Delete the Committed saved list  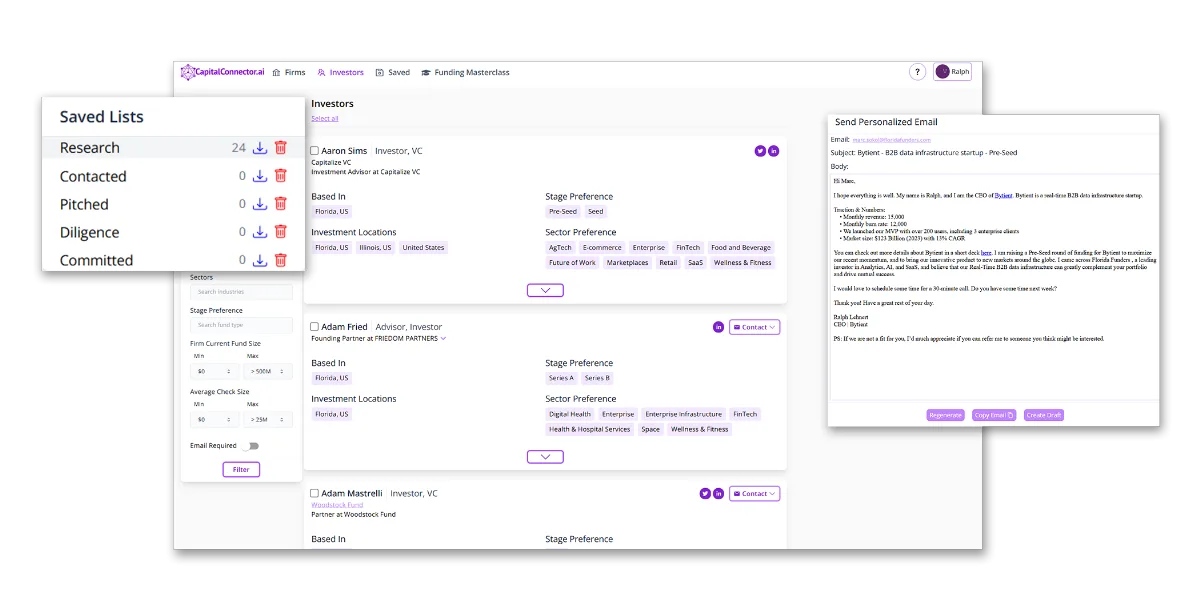pyautogui.click(x=281, y=260)
